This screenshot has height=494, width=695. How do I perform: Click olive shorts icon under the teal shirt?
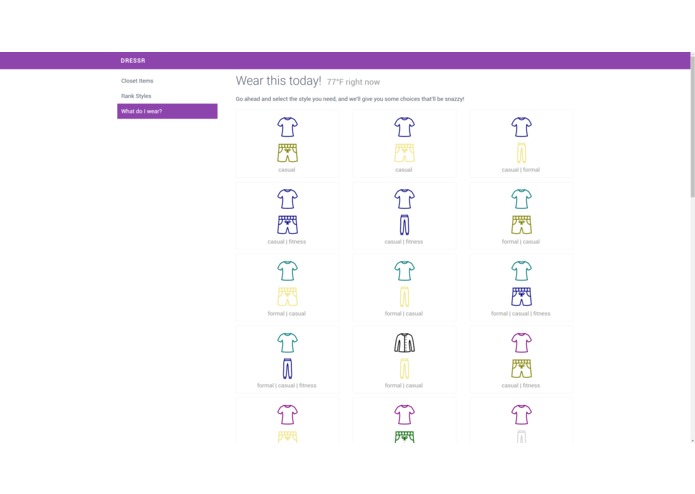tap(521, 225)
